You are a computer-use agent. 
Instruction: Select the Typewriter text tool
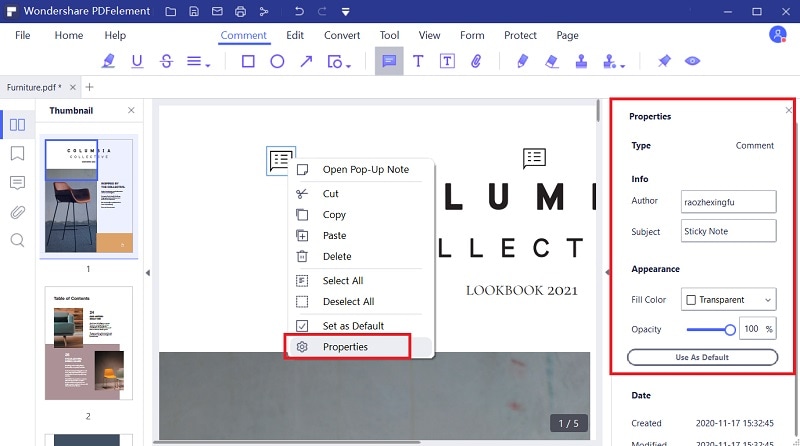click(x=418, y=61)
